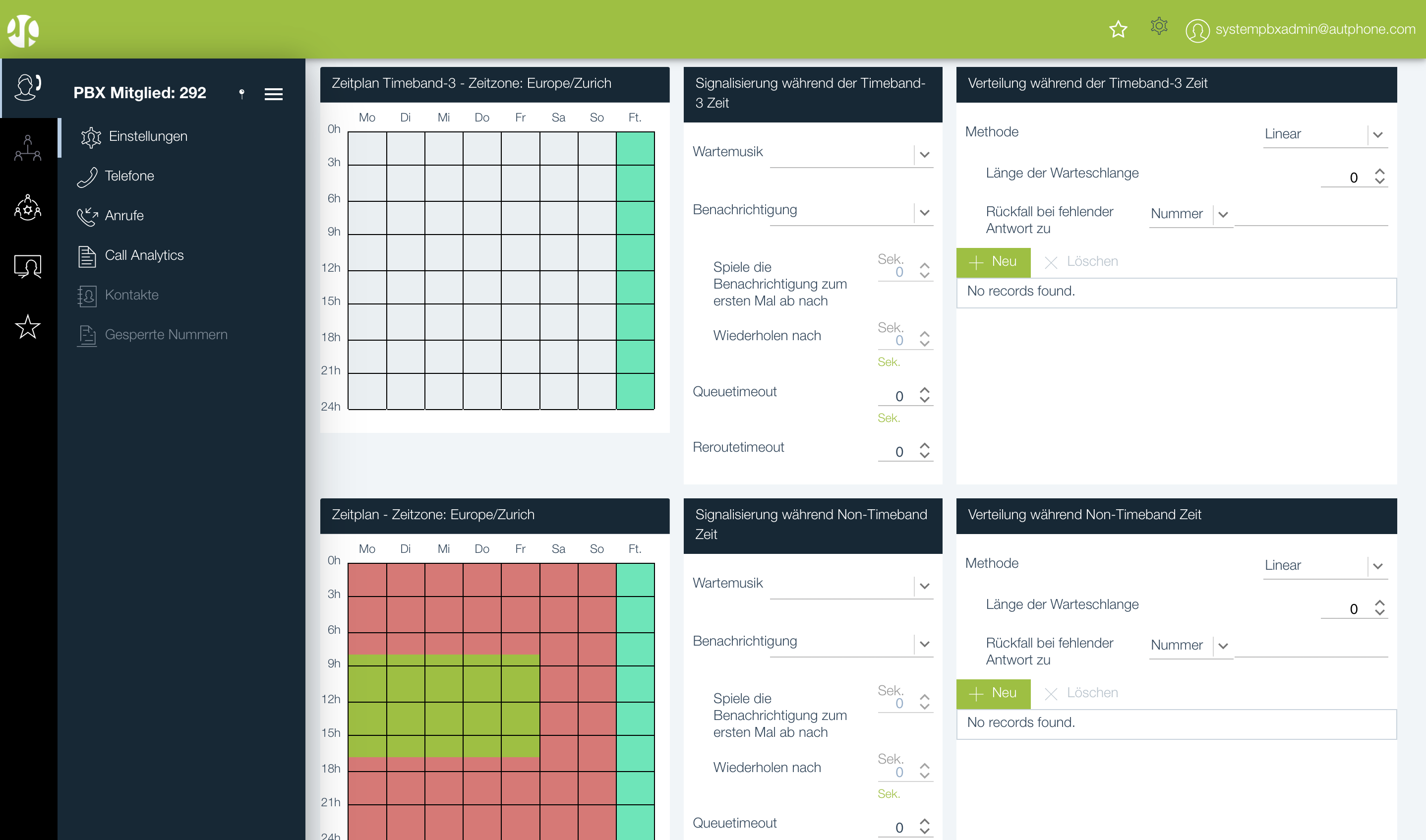
Task: Expand Wartemusik dropdown in Timeband-3 signaling
Action: pyautogui.click(x=924, y=155)
